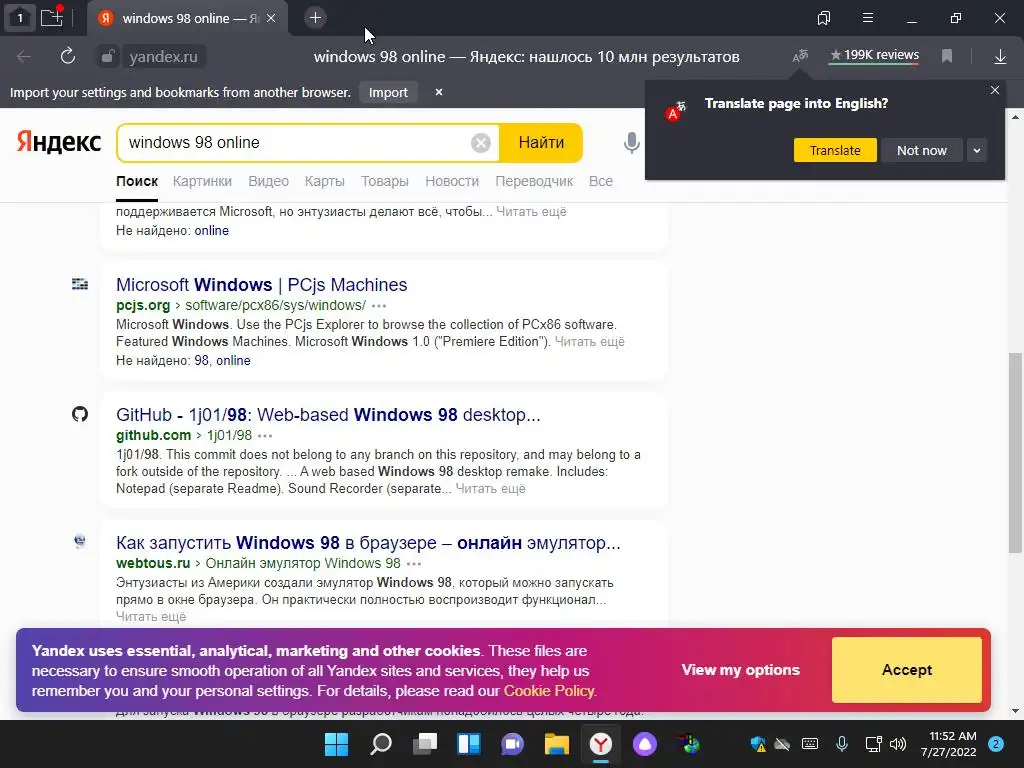
Task: Close the windows 98 online tab
Action: pos(271,18)
